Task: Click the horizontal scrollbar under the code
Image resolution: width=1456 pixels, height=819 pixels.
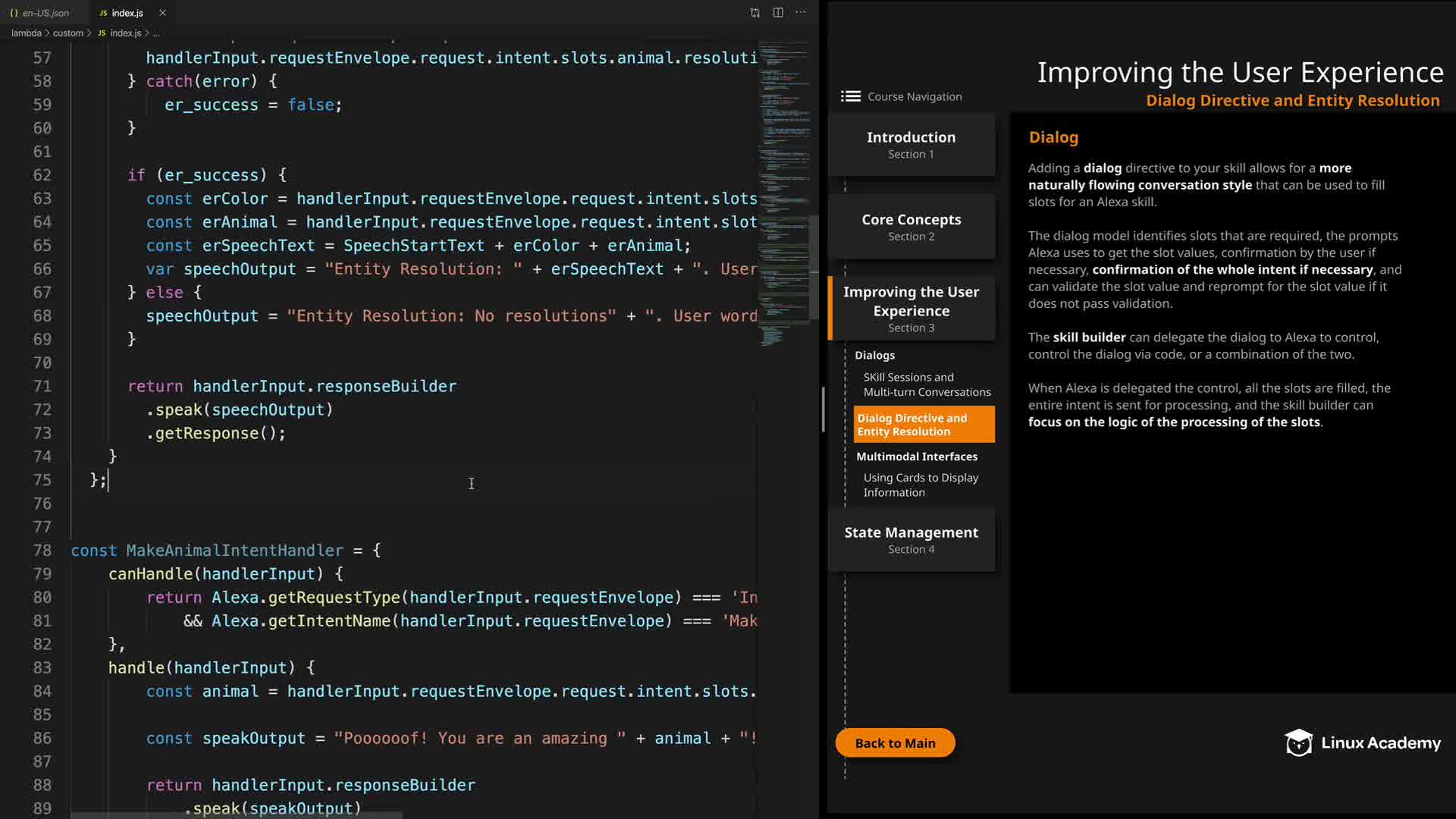Action: click(x=235, y=815)
